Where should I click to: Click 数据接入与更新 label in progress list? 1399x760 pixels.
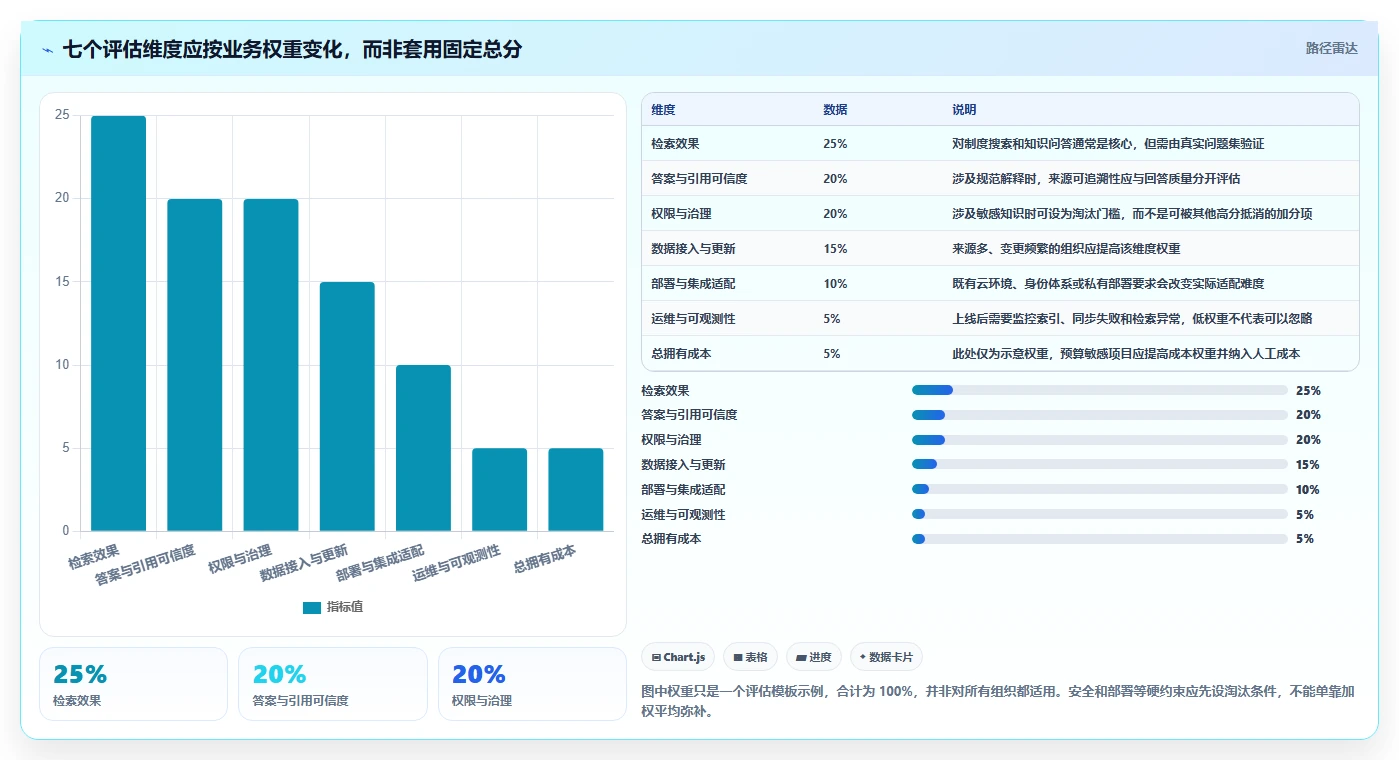pos(683,465)
